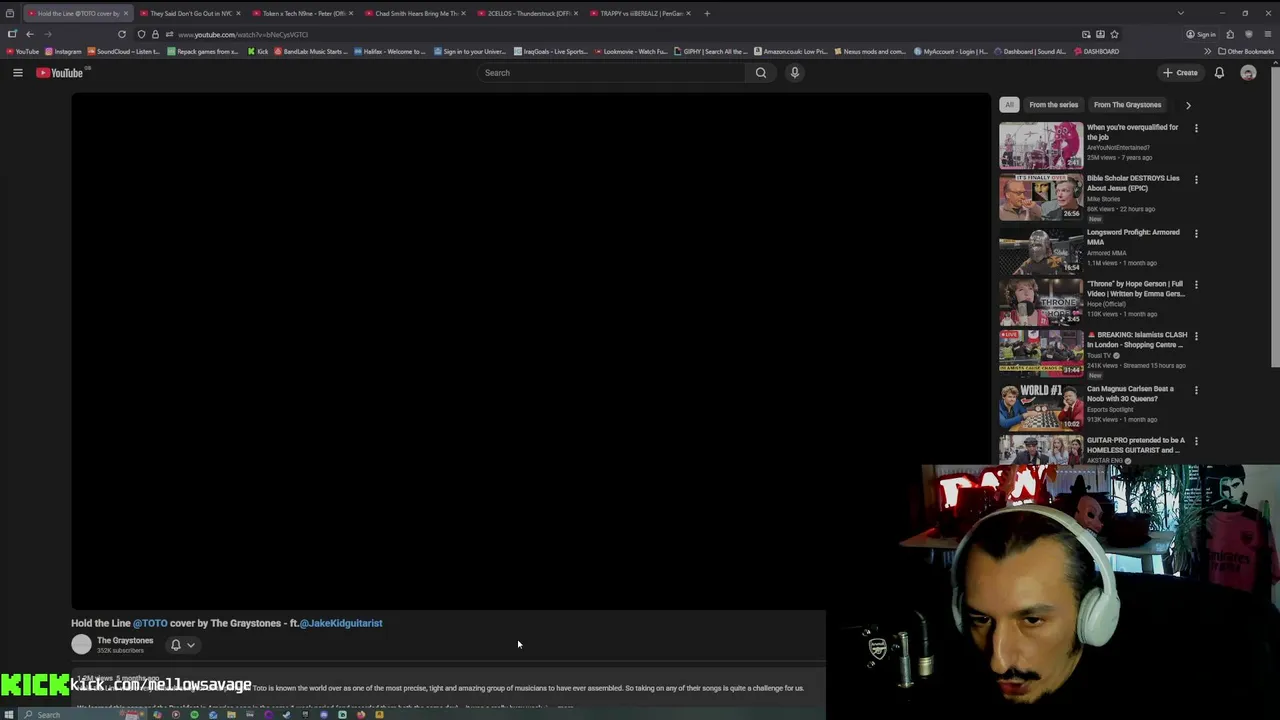Open the @JakeKidguitarist mention link
Viewport: 1280px width, 720px height.
tap(341, 623)
